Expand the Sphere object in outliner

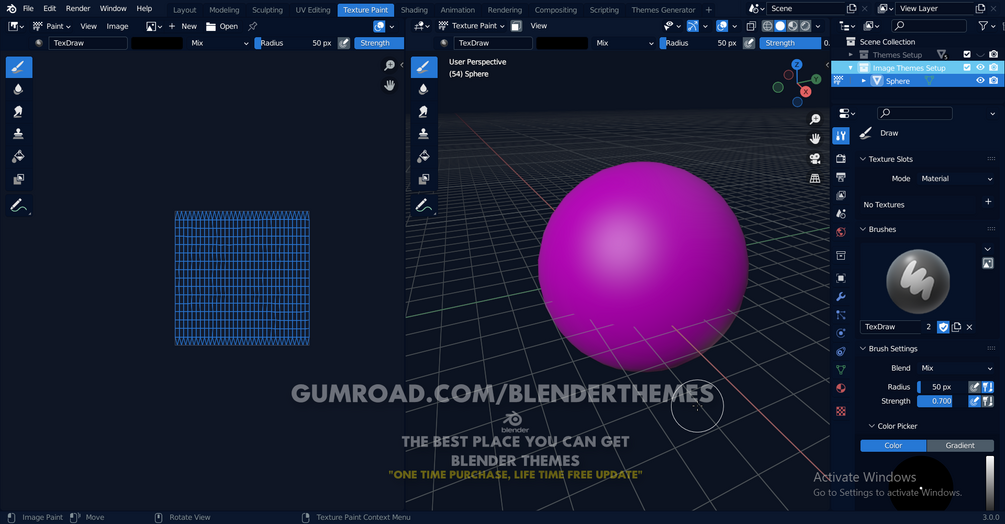point(863,81)
